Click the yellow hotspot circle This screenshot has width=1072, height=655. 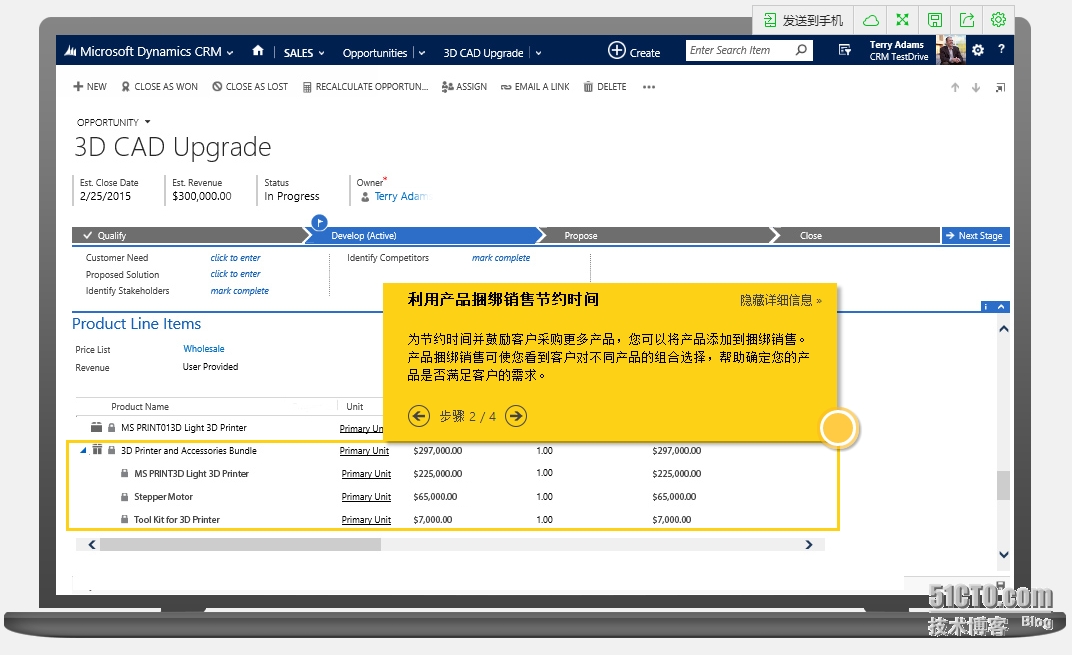coord(838,428)
